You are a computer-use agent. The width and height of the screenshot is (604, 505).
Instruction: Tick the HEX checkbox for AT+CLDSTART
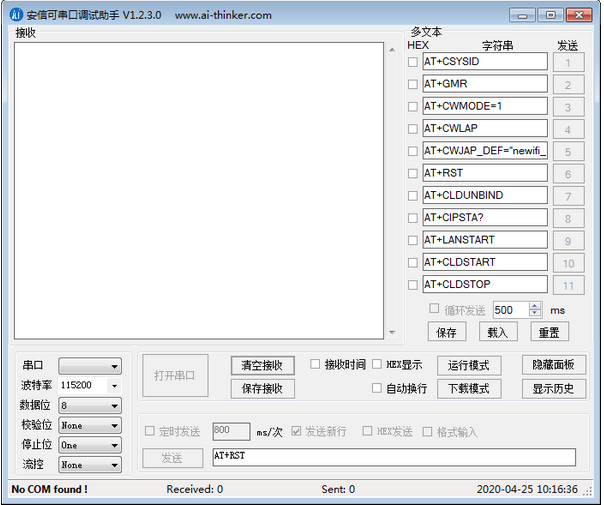(413, 263)
